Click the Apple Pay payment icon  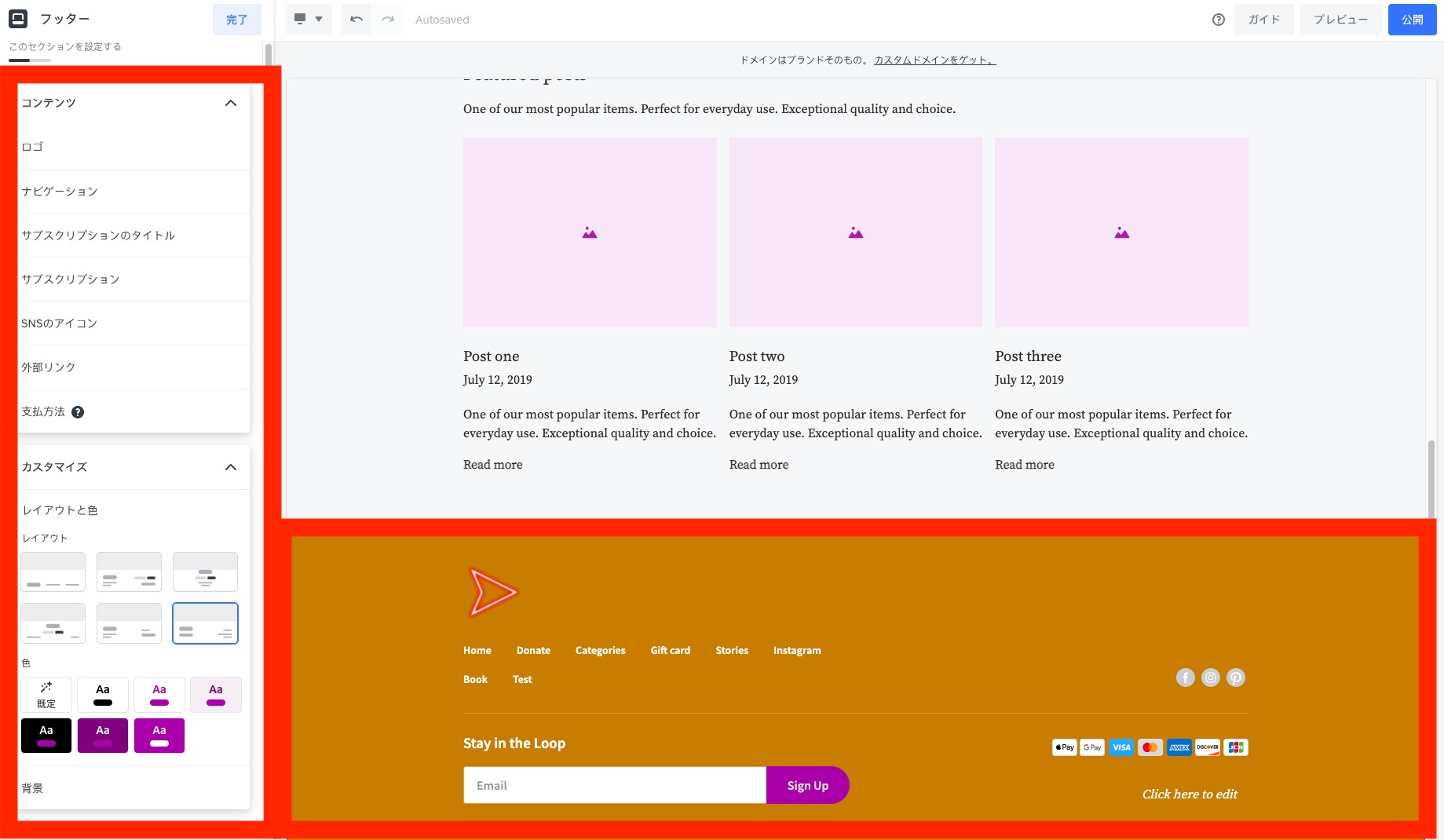[1065, 747]
